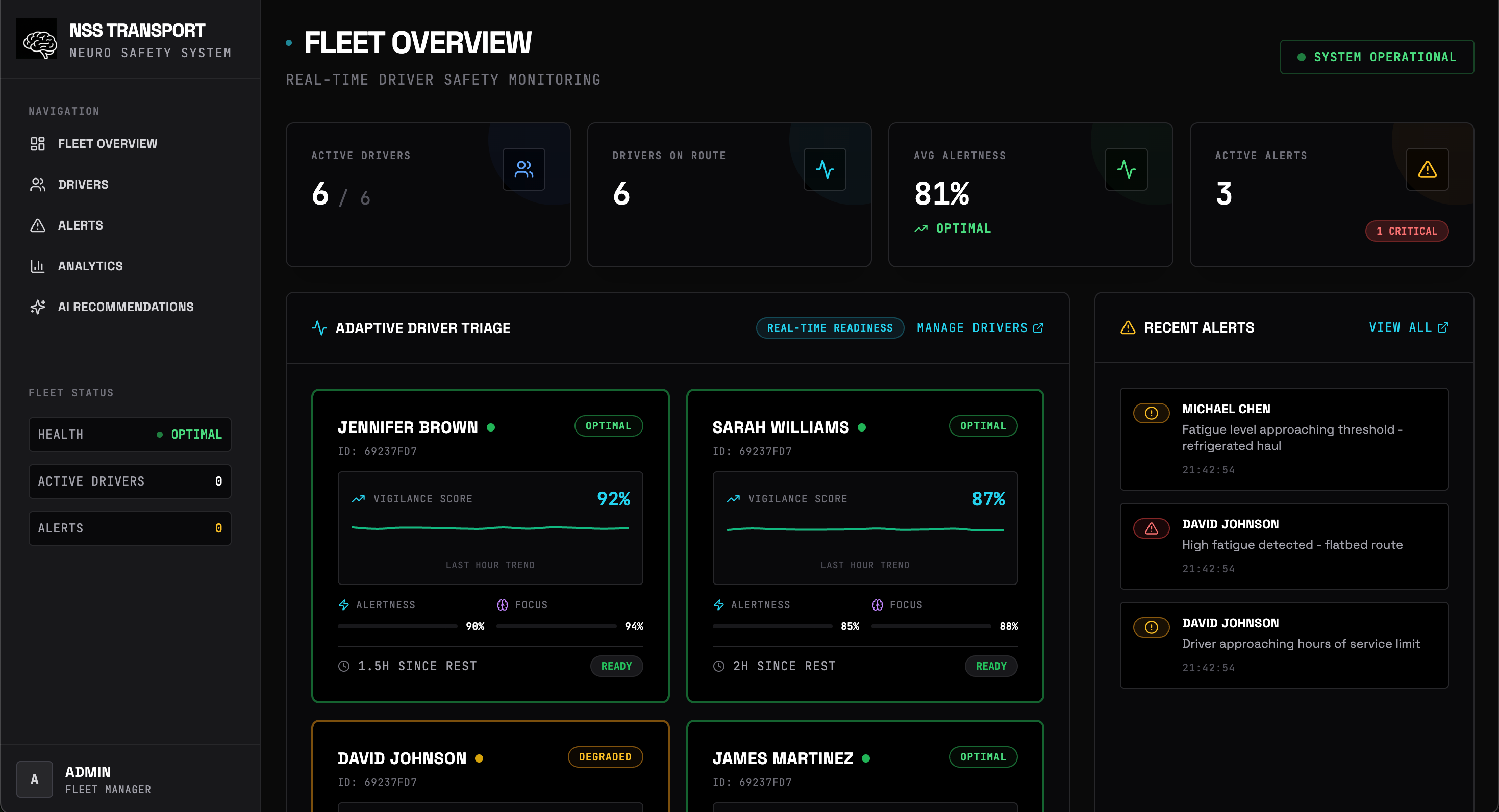Click the Admin avatar letter A

tap(34, 779)
